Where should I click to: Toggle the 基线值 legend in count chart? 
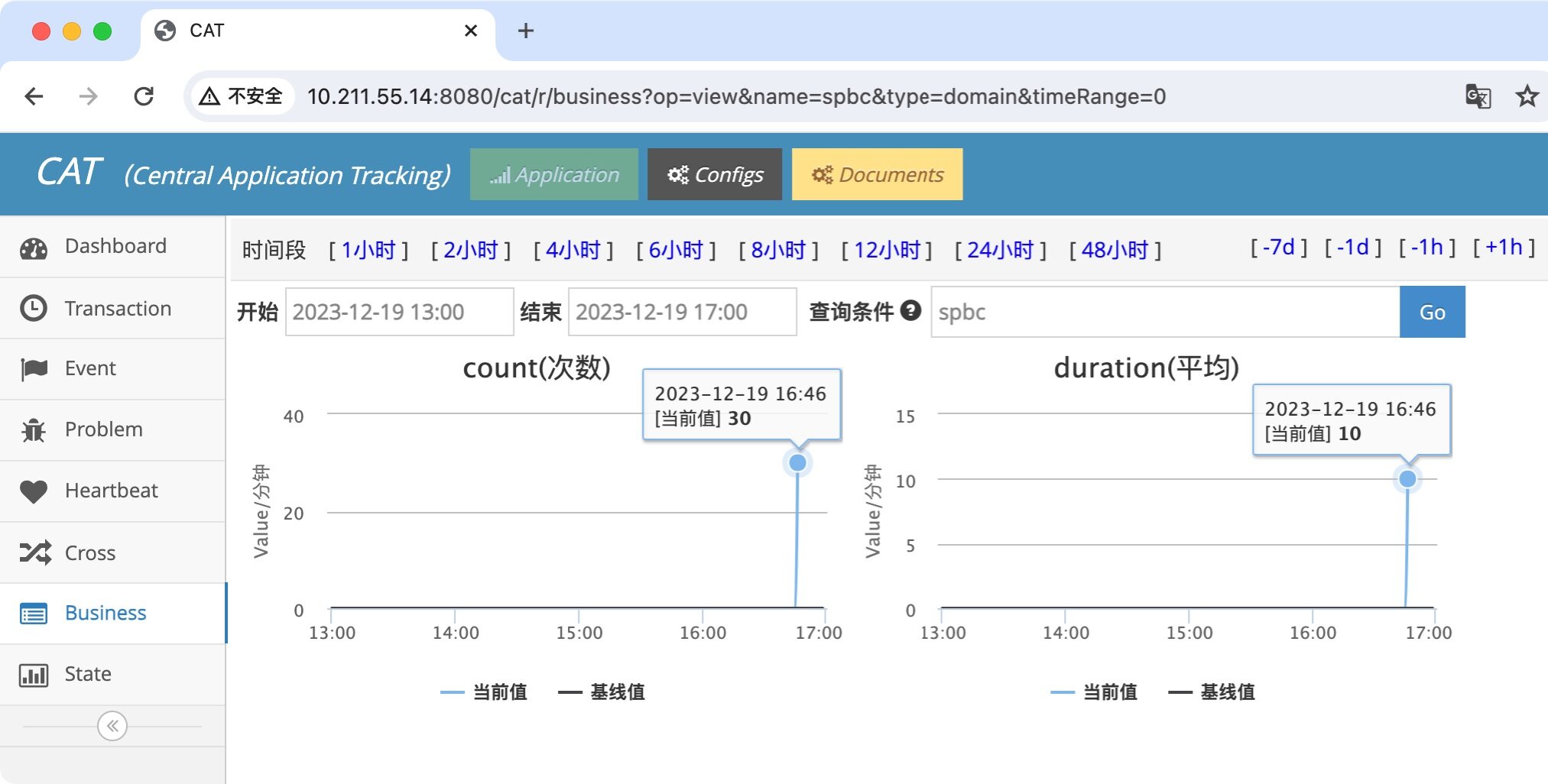point(602,692)
